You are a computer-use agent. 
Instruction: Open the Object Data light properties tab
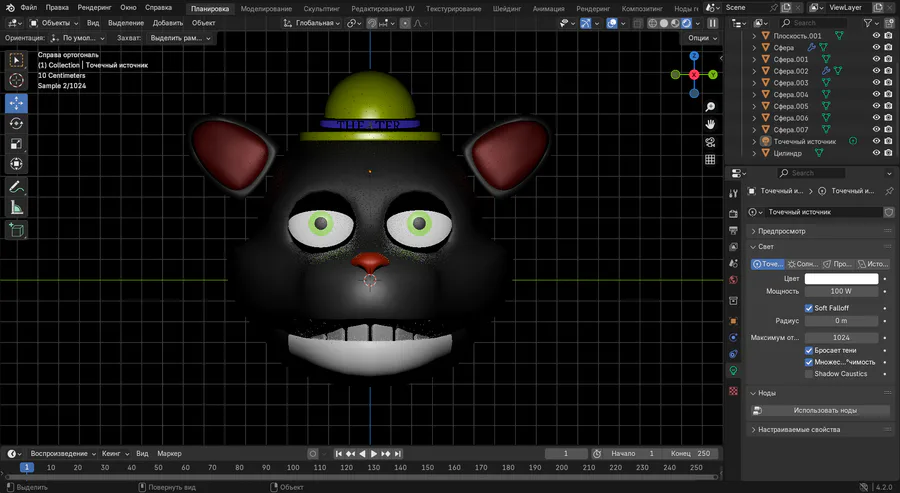733,371
